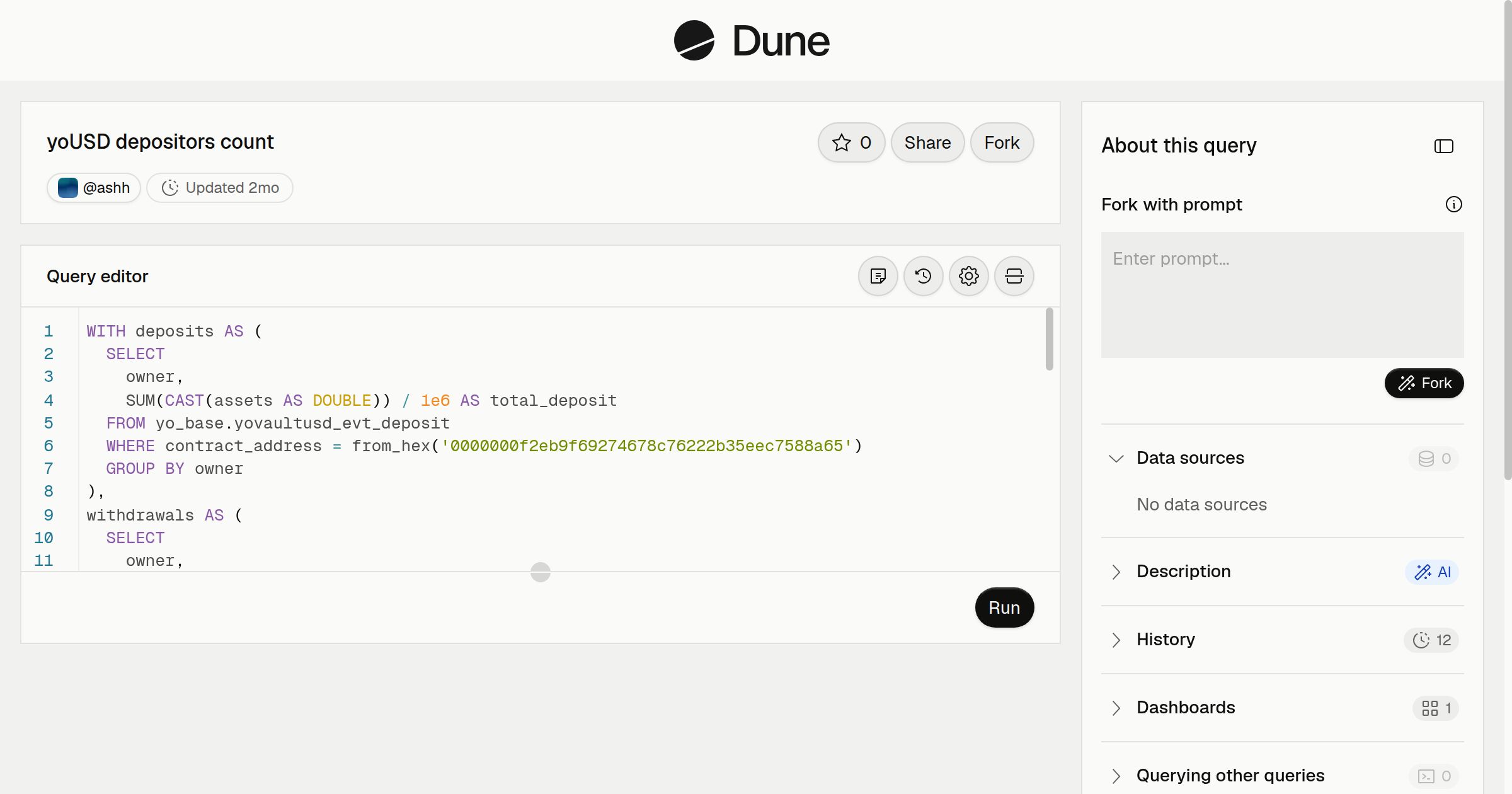
Task: Click the code editor vertical scrollbar
Action: click(1049, 339)
